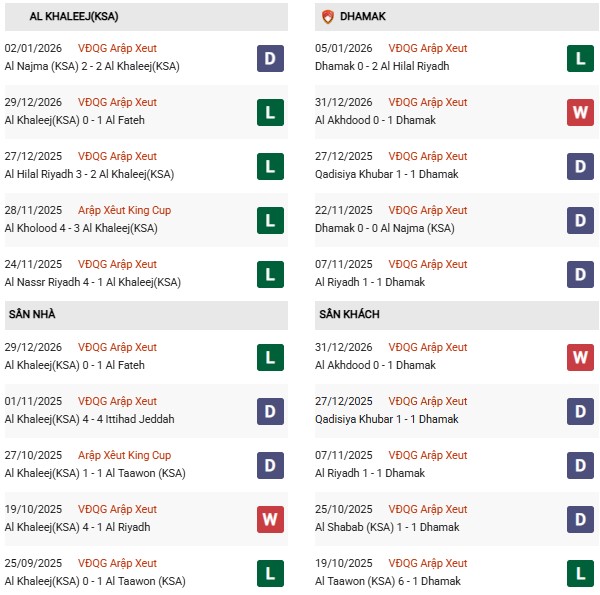Select the DHAMAK team header

point(363,17)
